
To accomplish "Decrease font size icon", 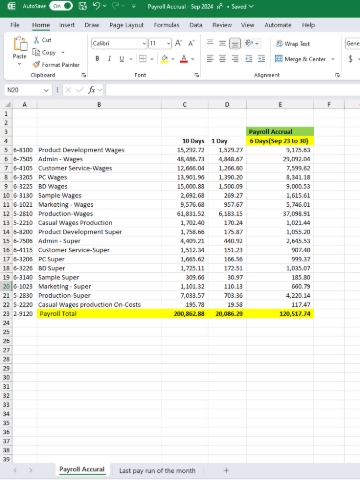I will (x=191, y=43).
